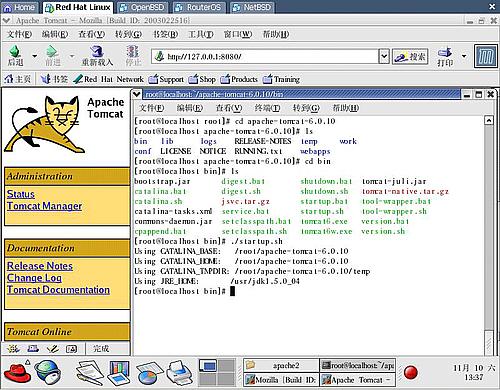
Task: Open the terminal window menu arrow icon
Action: (136, 94)
